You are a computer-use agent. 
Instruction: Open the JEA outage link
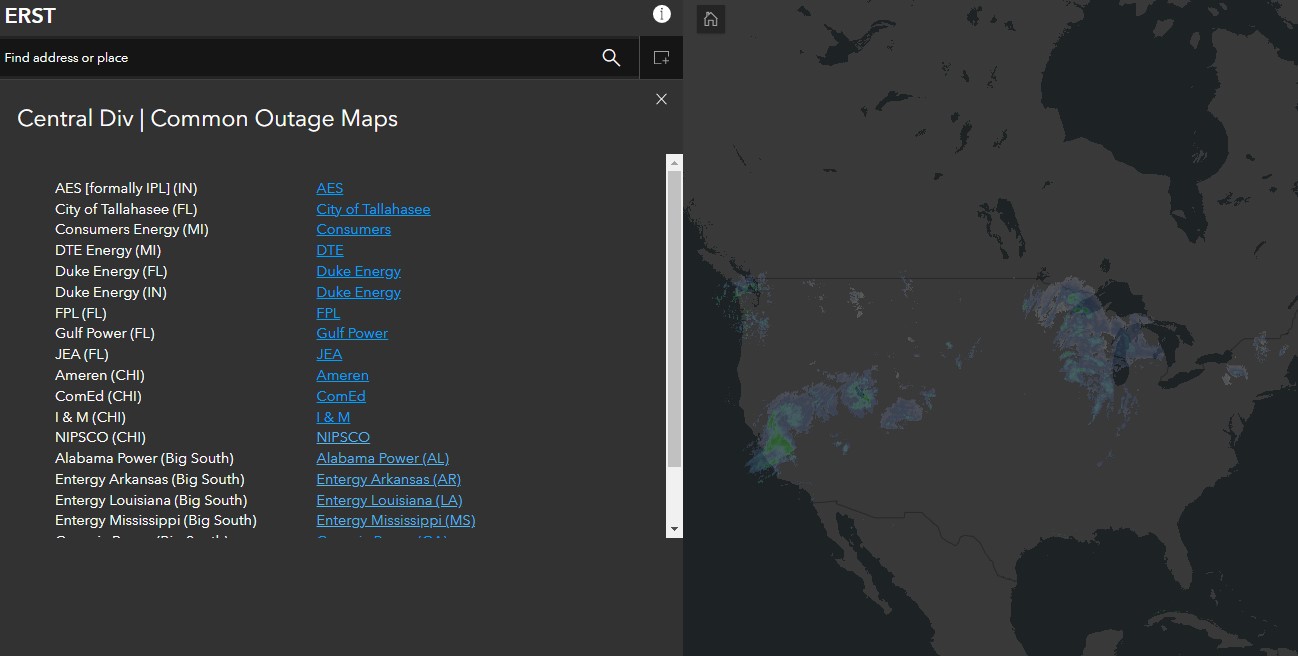(329, 354)
